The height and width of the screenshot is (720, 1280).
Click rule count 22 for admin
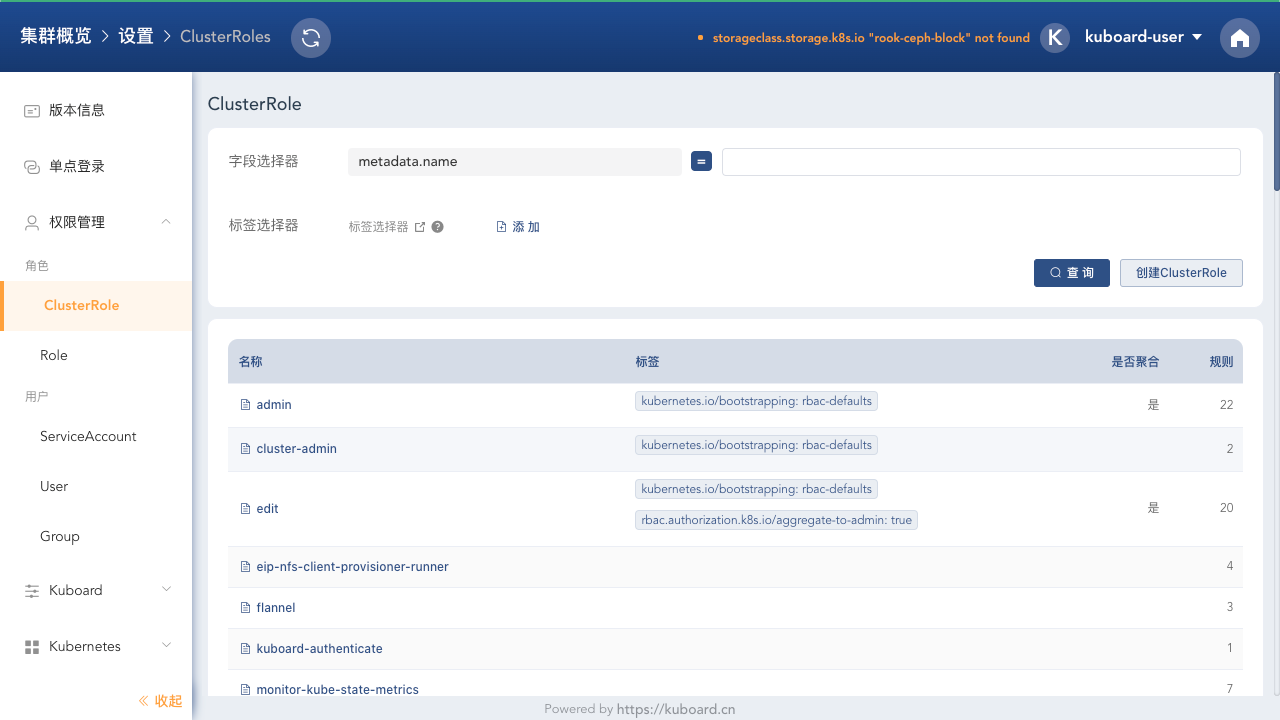(x=1226, y=405)
